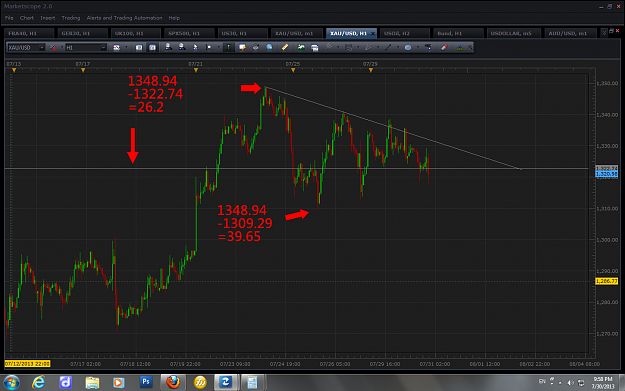Open the Help menu
The width and height of the screenshot is (625, 391).
(x=174, y=18)
